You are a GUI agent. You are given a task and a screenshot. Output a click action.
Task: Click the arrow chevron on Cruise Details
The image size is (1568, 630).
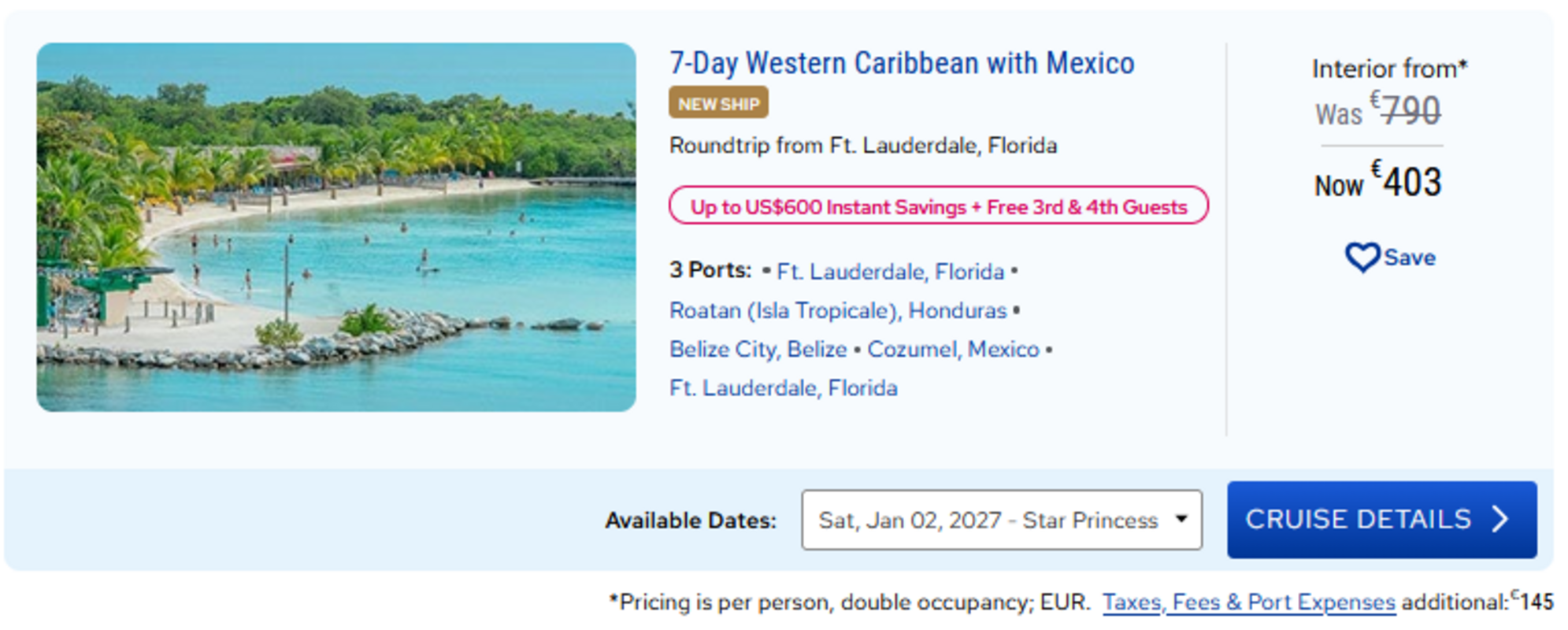1500,519
